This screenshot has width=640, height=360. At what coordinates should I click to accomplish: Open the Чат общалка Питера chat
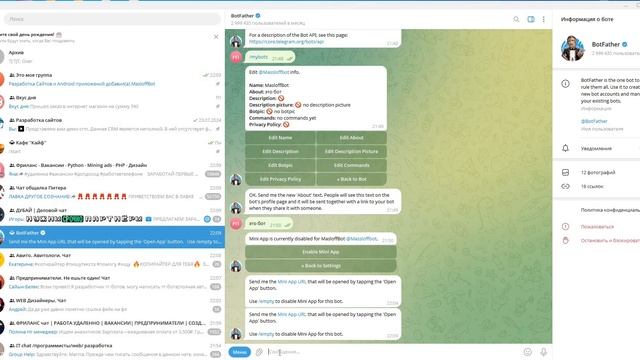[112, 192]
